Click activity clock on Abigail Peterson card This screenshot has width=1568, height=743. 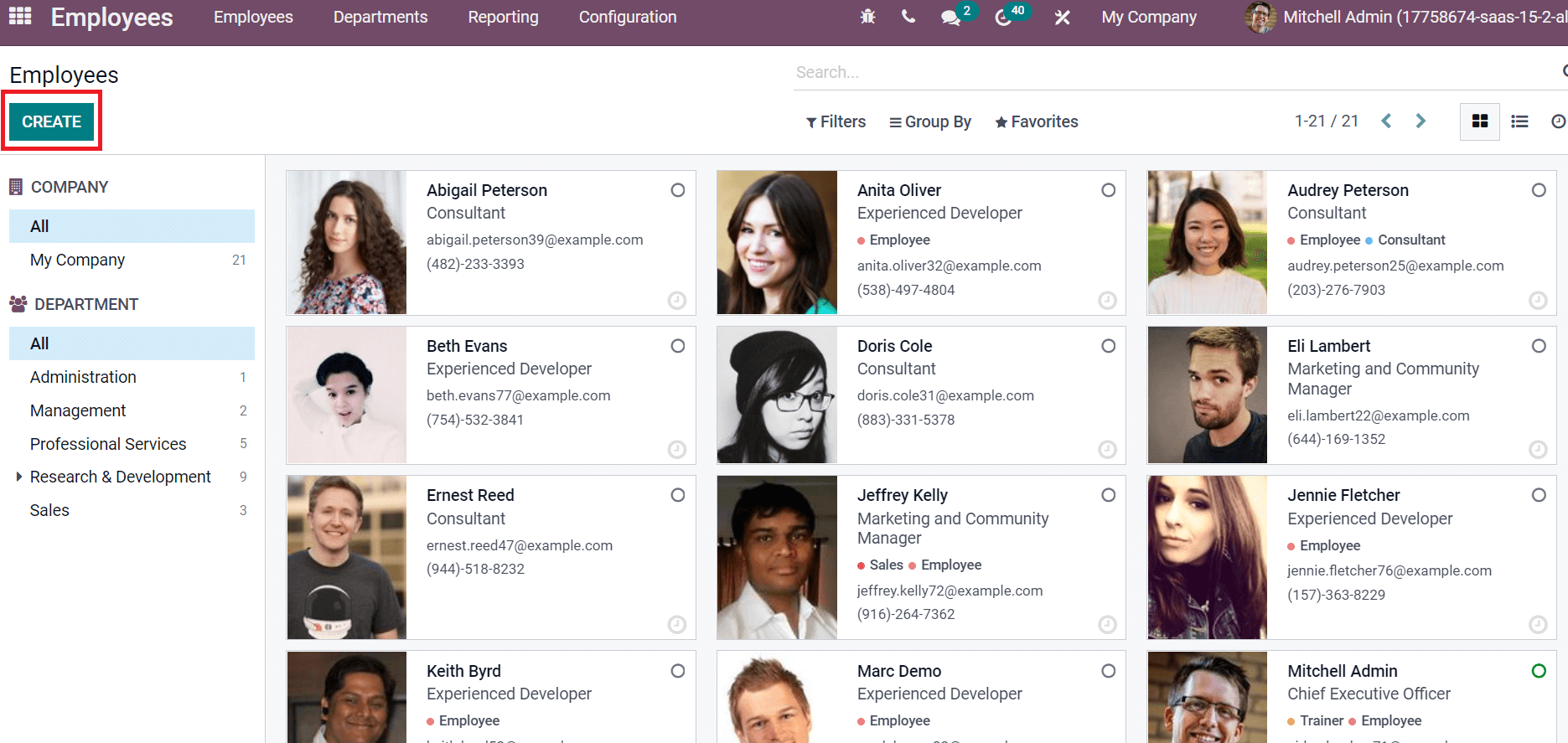(677, 300)
